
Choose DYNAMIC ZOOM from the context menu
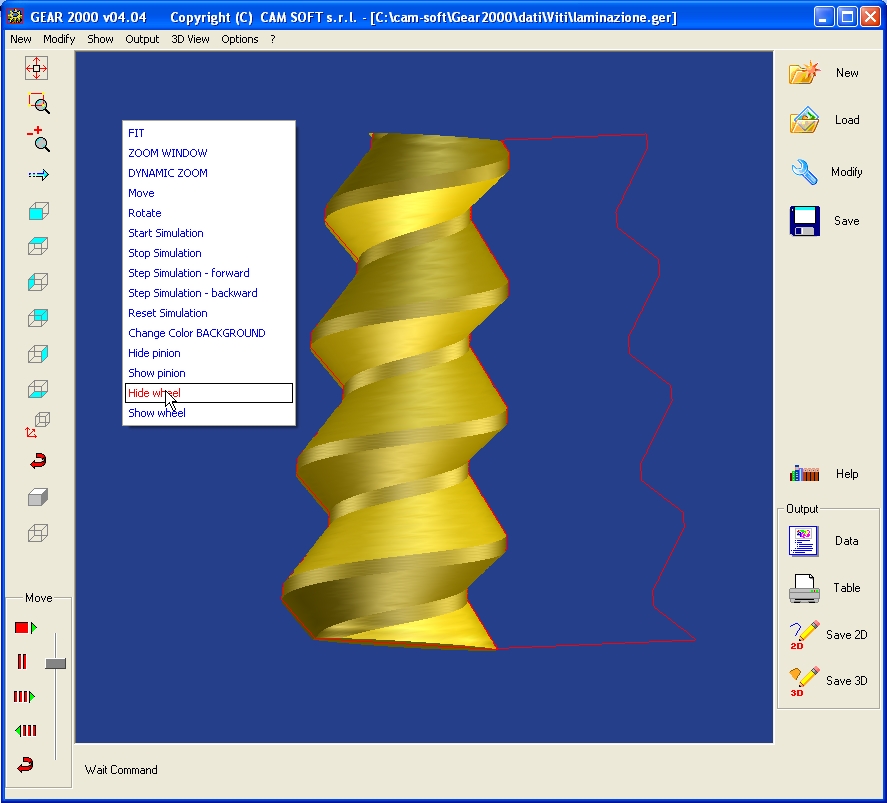coord(209,173)
